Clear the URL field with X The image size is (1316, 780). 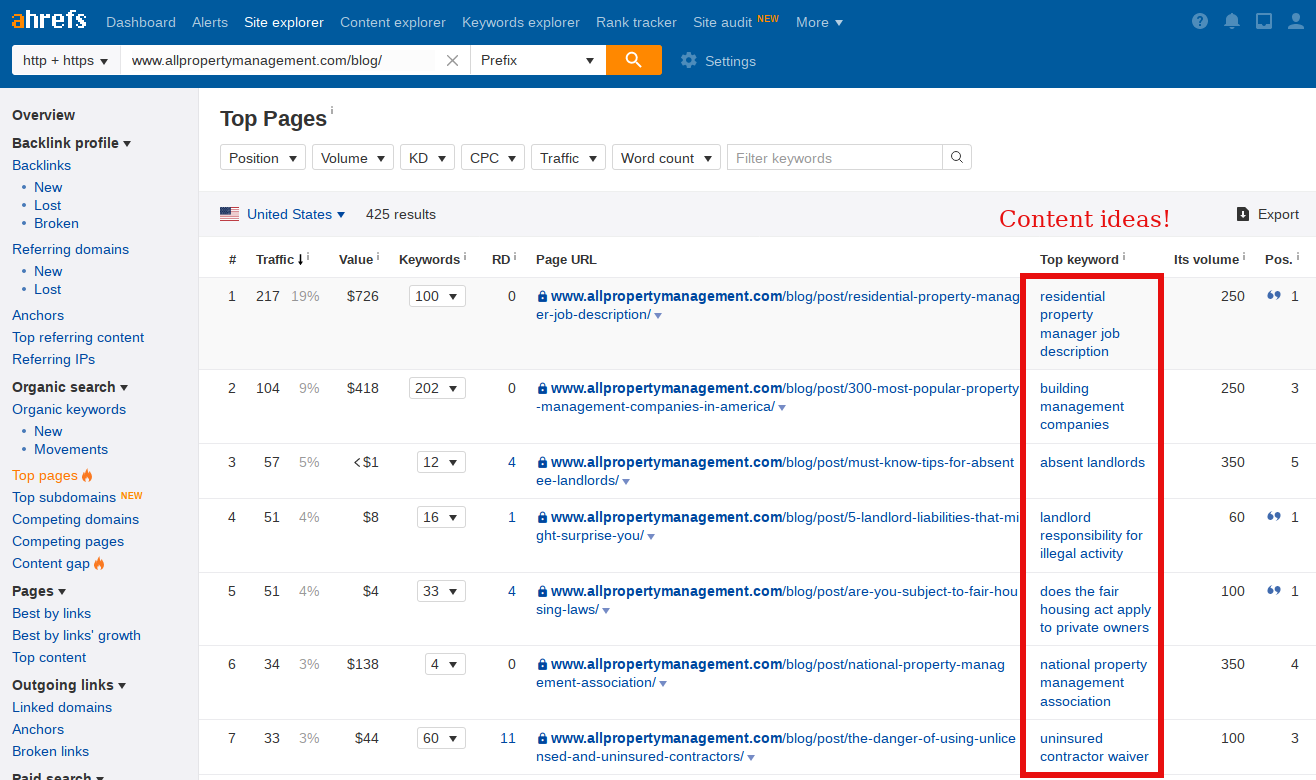point(452,61)
